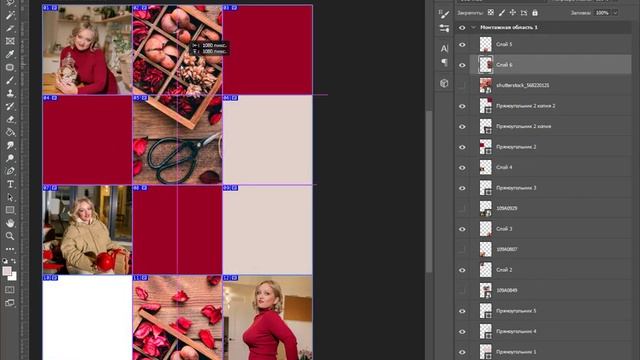Click the foreground color swatch

[7, 271]
